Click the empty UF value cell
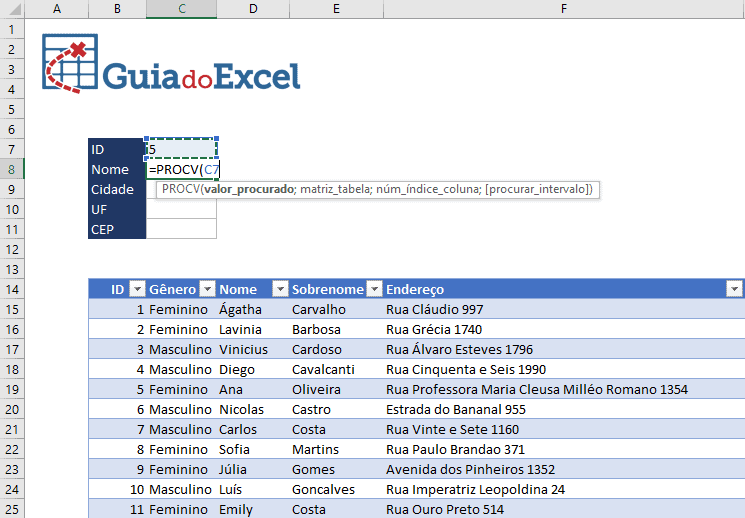745x518 pixels. [181, 209]
